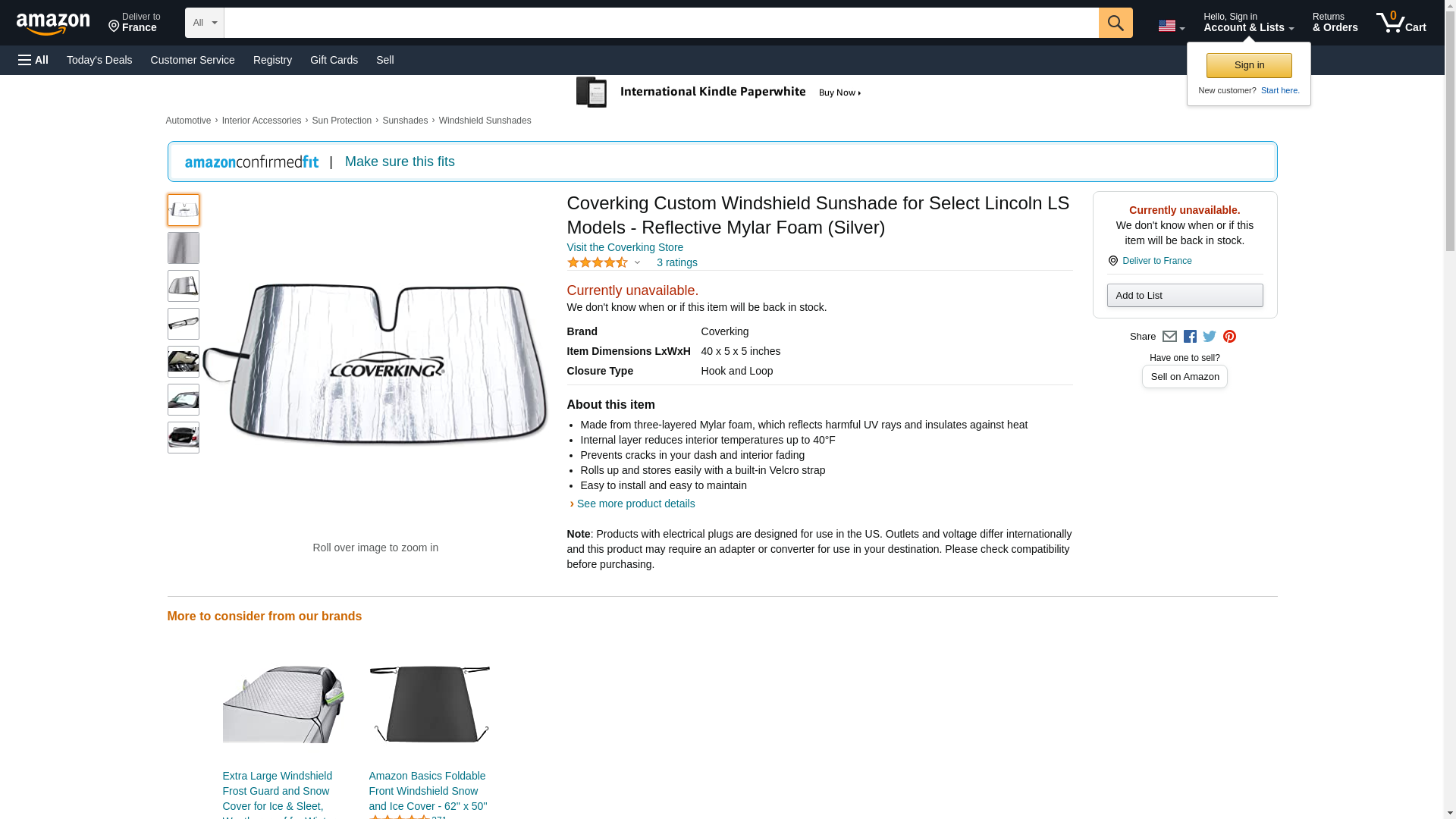Visit the Coverking Store link
This screenshot has width=1456, height=819.
[625, 247]
